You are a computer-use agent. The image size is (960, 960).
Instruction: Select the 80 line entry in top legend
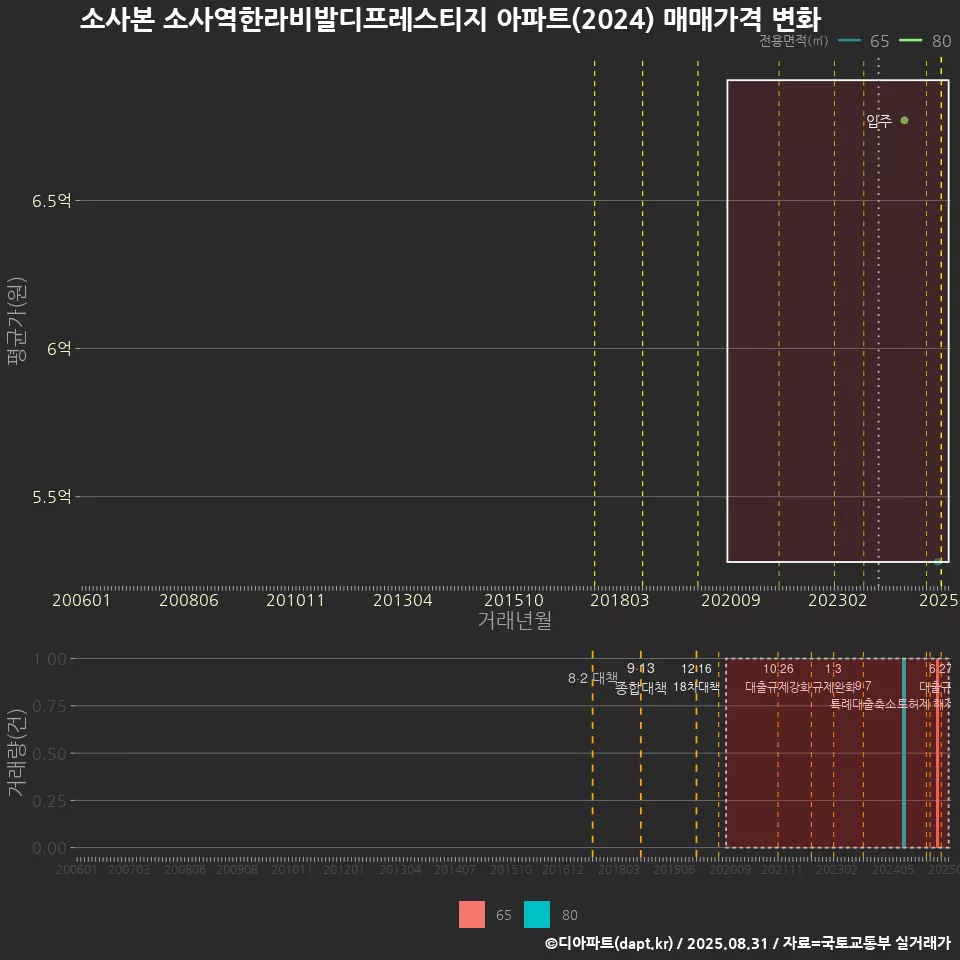point(925,41)
